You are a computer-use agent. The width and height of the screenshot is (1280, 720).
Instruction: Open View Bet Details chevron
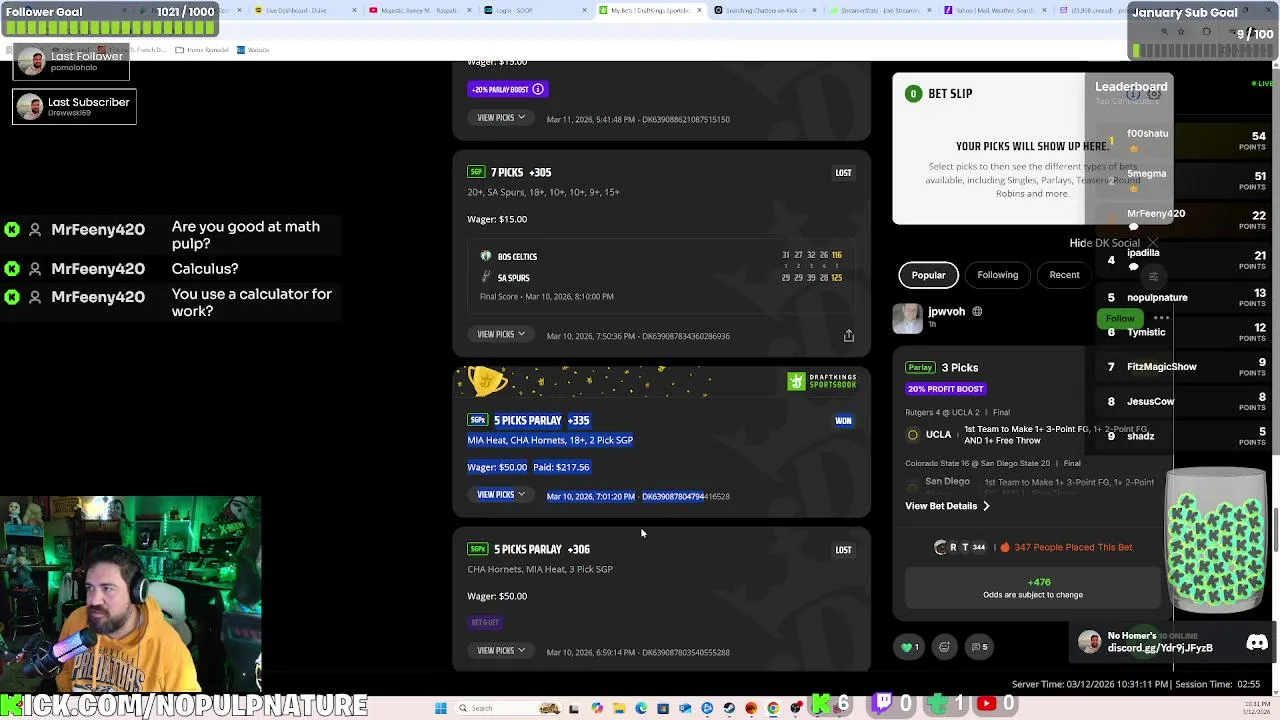[986, 506]
